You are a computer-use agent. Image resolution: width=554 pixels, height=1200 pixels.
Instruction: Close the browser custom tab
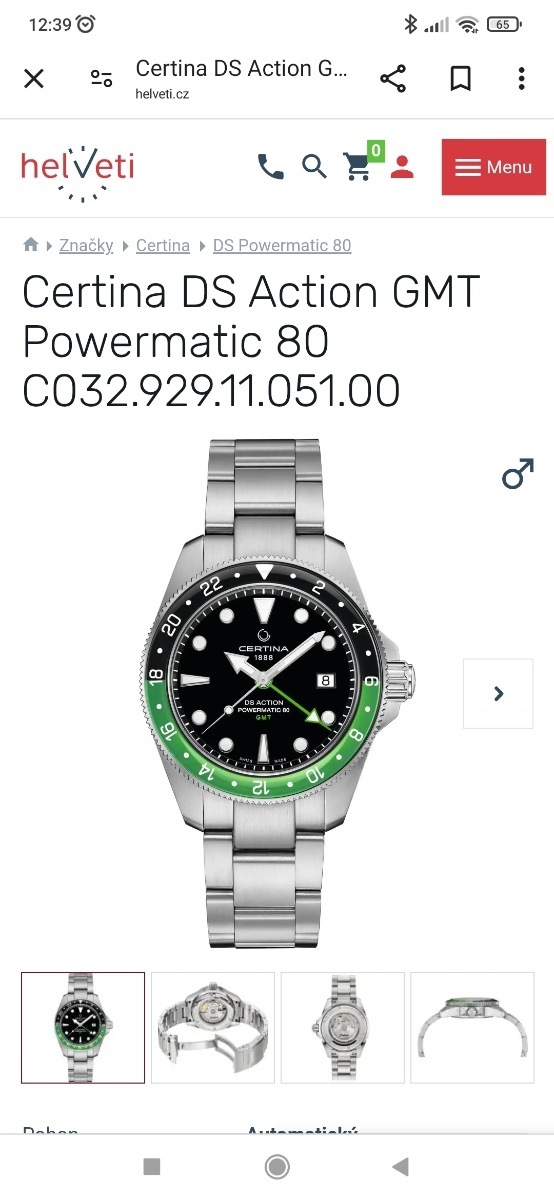click(x=34, y=79)
